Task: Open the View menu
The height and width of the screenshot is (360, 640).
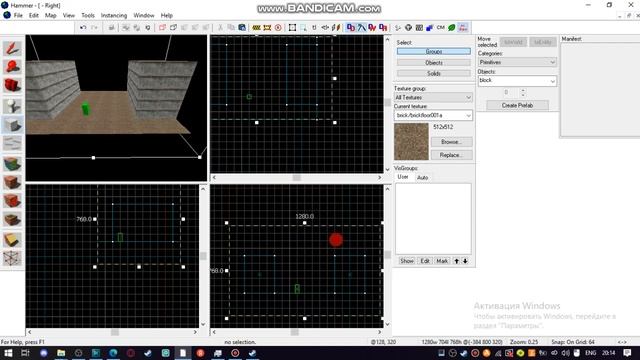Action: pyautogui.click(x=69, y=15)
